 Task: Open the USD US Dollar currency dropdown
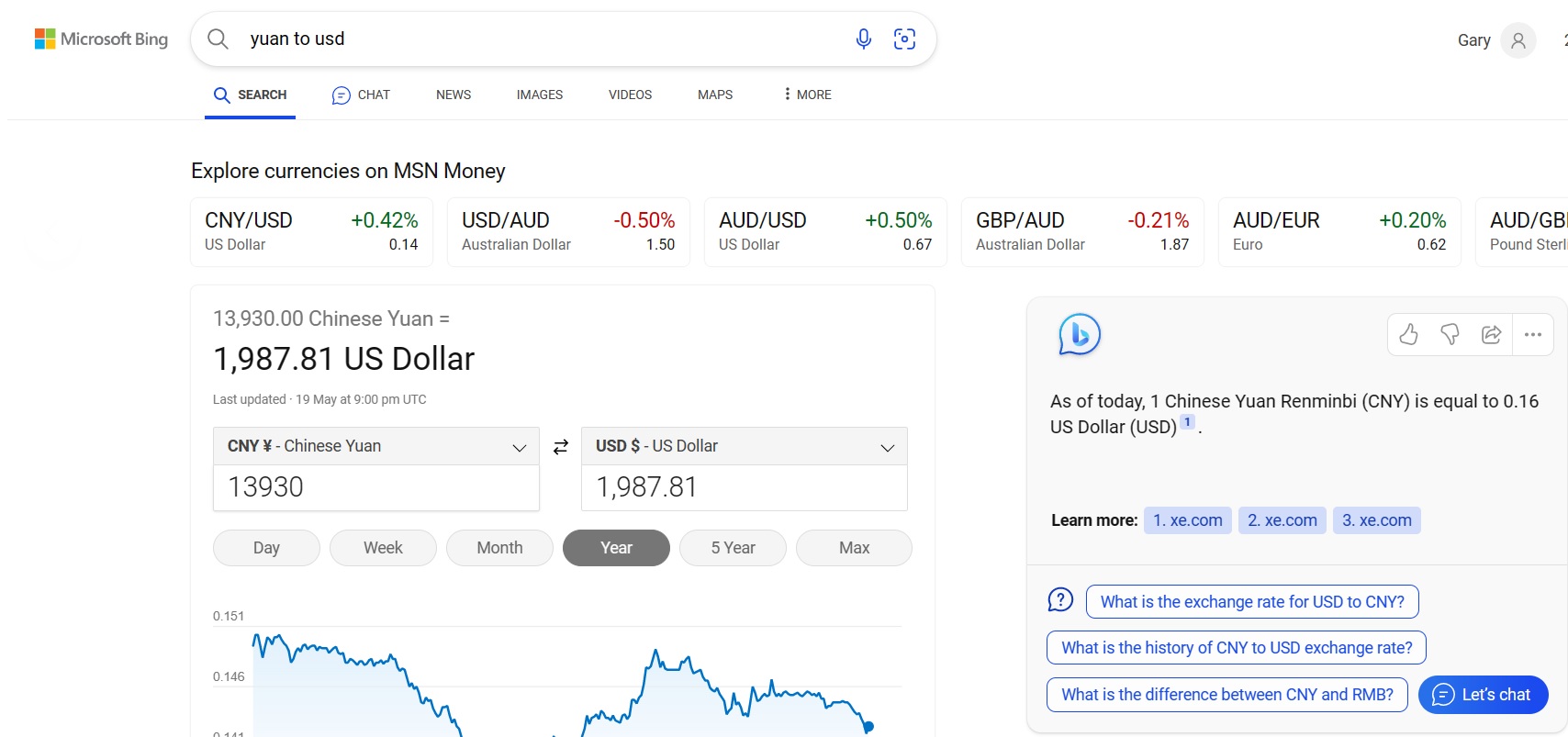(x=745, y=446)
